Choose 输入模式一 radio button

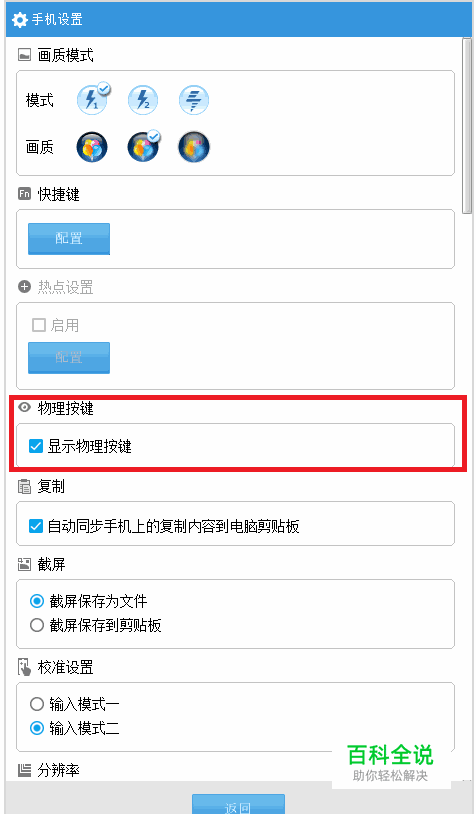(37, 704)
